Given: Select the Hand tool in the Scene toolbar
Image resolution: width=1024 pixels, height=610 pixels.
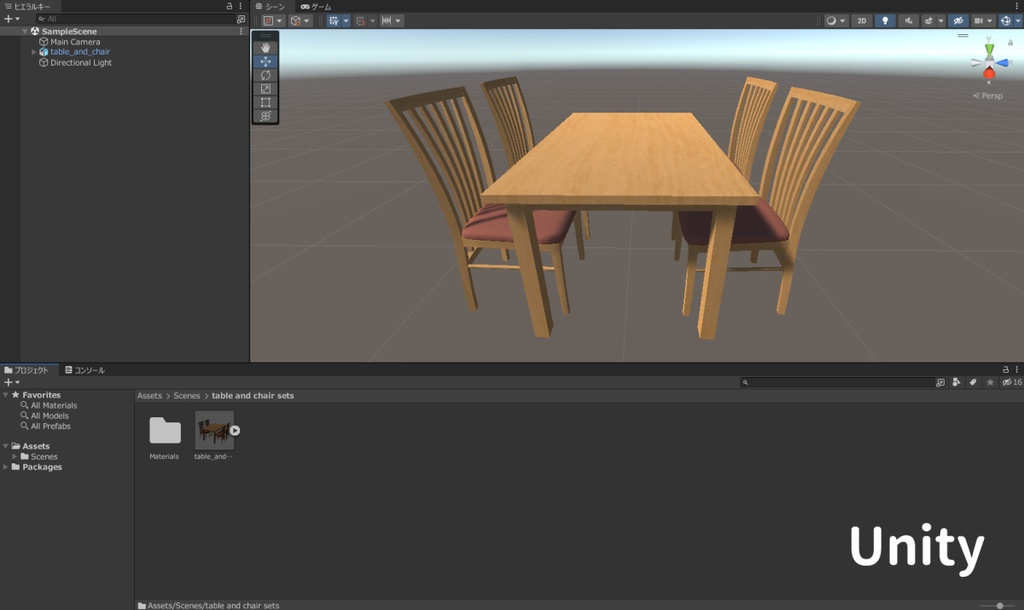Looking at the screenshot, I should point(266,45).
